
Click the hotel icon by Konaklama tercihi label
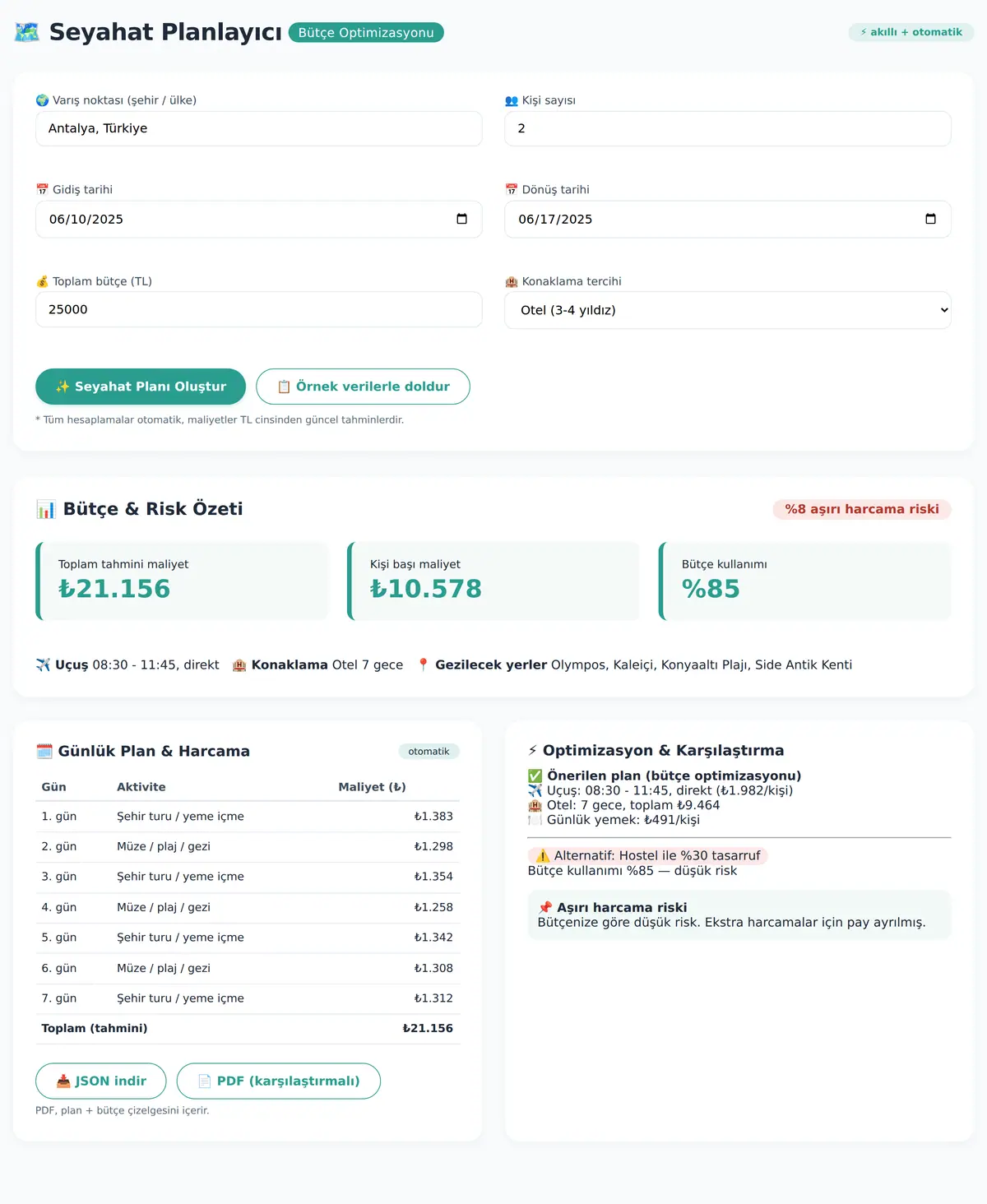coord(512,281)
